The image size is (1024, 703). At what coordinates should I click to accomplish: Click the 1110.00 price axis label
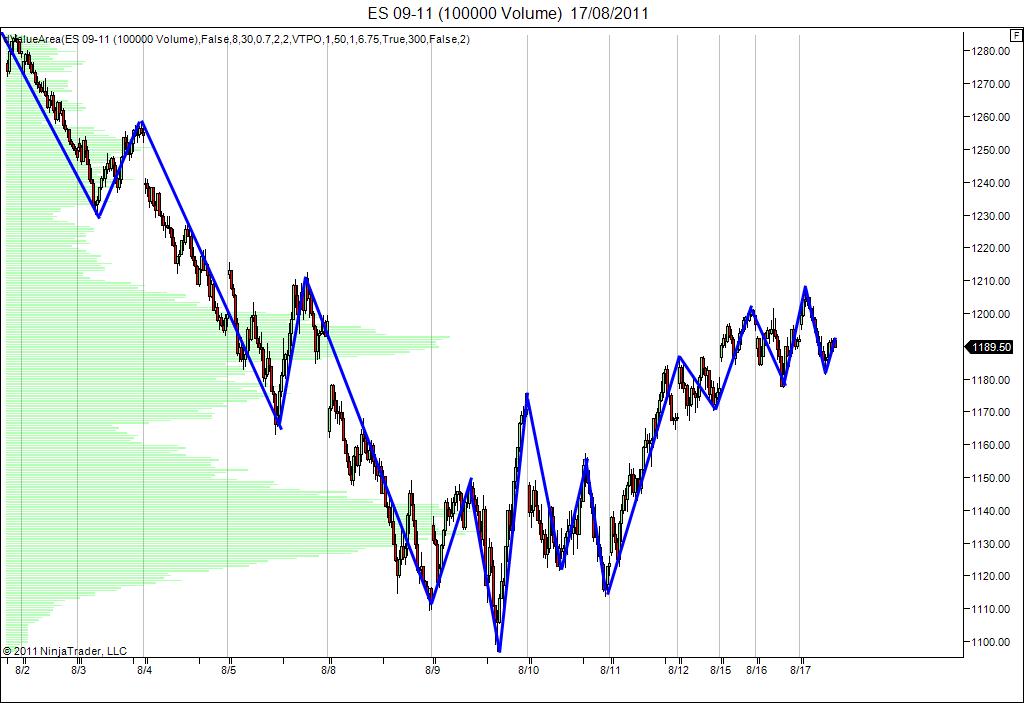[x=992, y=609]
